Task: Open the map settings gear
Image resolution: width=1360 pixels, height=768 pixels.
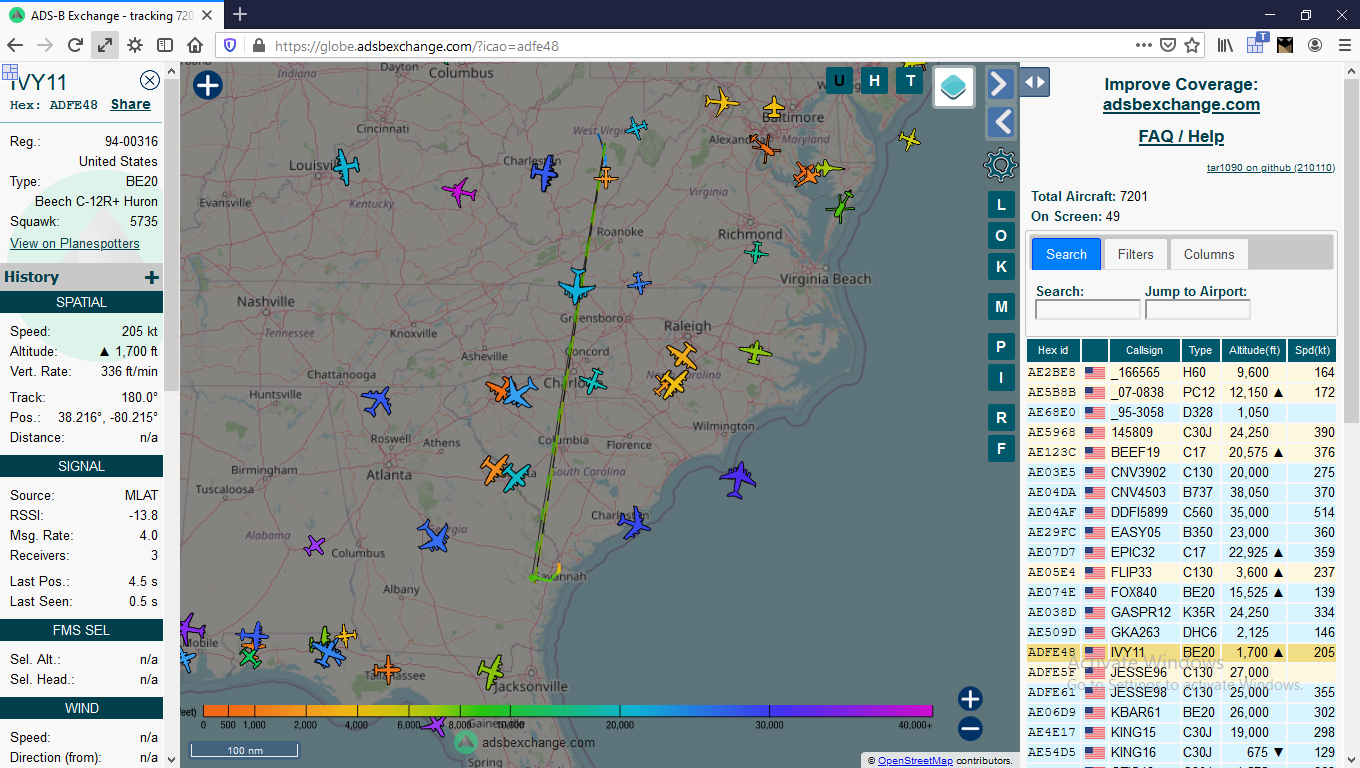Action: click(x=1000, y=164)
